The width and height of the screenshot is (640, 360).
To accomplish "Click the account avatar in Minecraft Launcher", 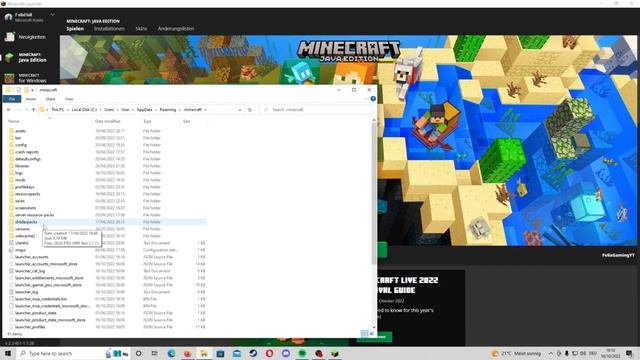I will pos(8,17).
